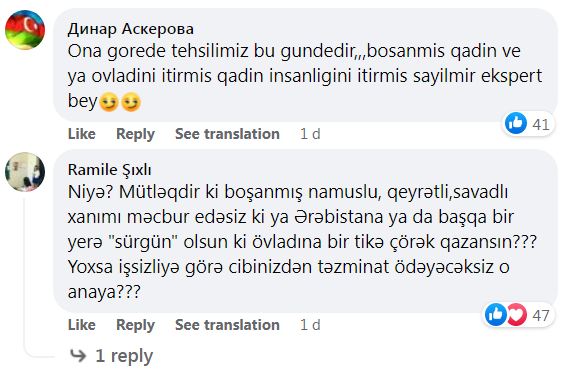Image resolution: width=588 pixels, height=375 pixels.
Task: View the 47 reactions count
Action: coord(541,315)
